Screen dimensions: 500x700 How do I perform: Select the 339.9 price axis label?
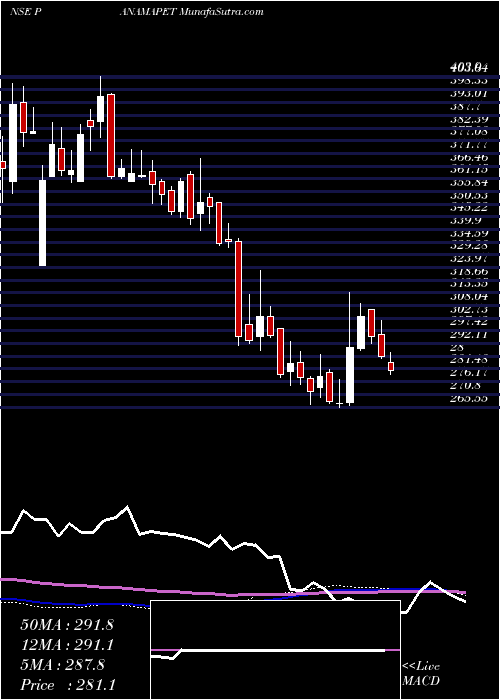[466, 221]
